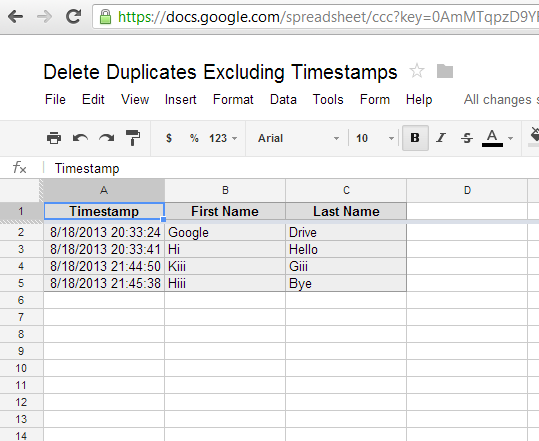
Task: Format as currency with dollar icon
Action: click(x=169, y=138)
